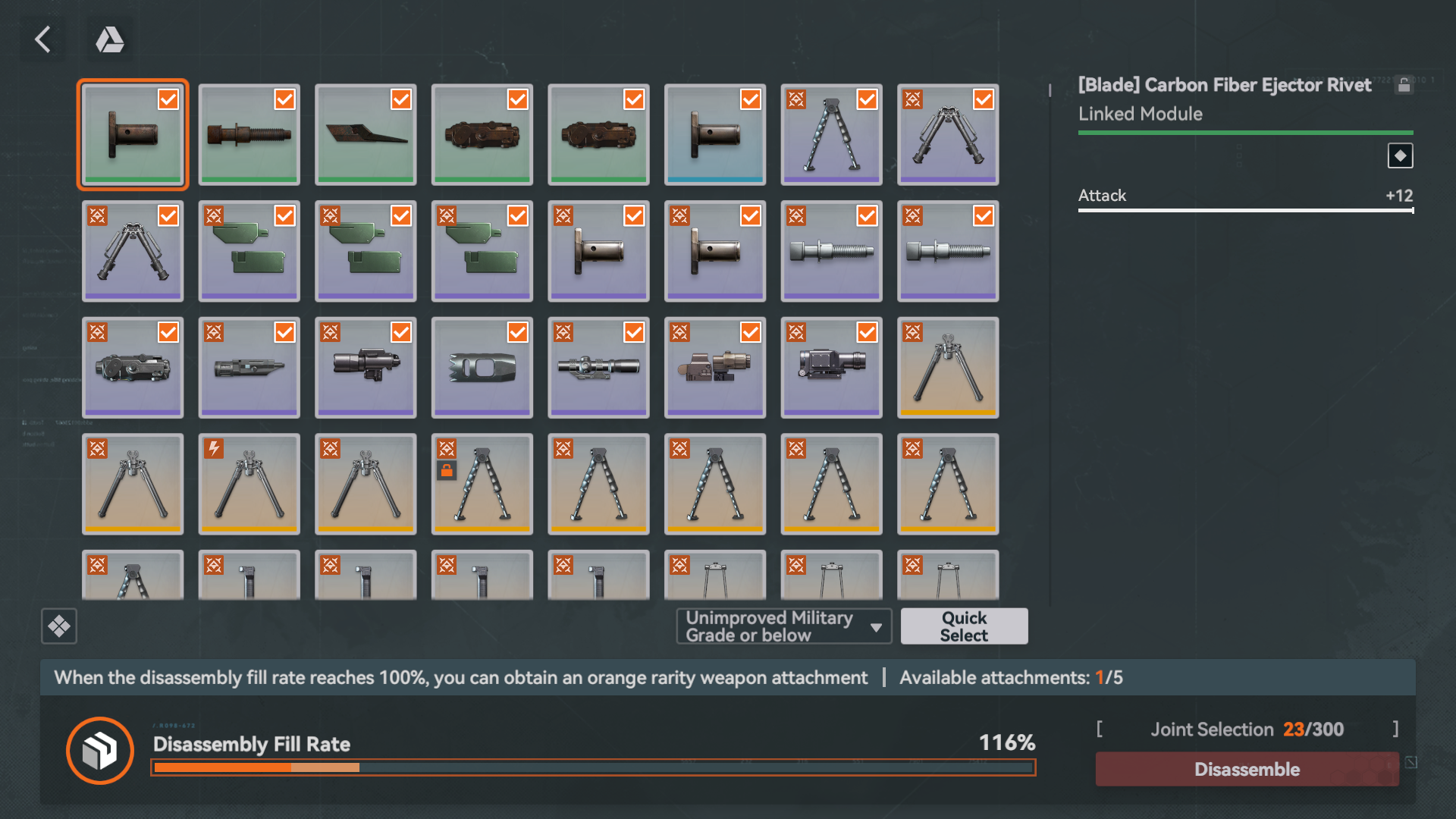Uncheck the muzzle brake's checkbox
Viewport: 1456px width, 819px height.
[518, 332]
